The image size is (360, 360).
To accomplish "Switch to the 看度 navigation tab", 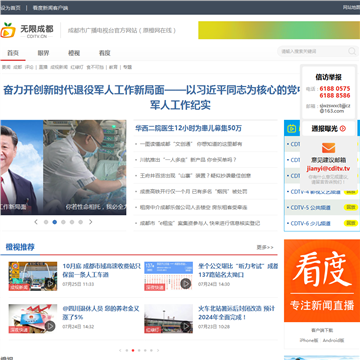I will [104, 53].
